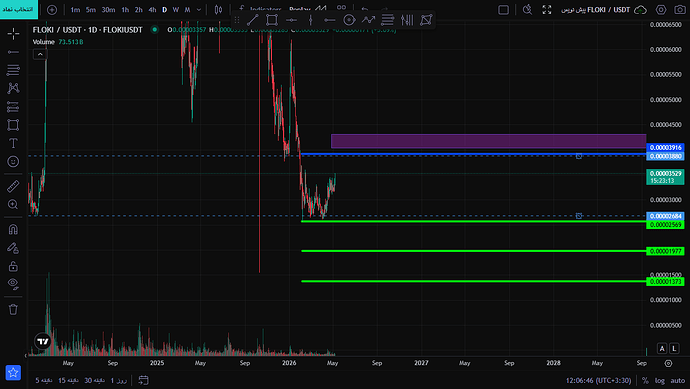
Task: Click the cyan symbol select button
Action: [x=19, y=9]
